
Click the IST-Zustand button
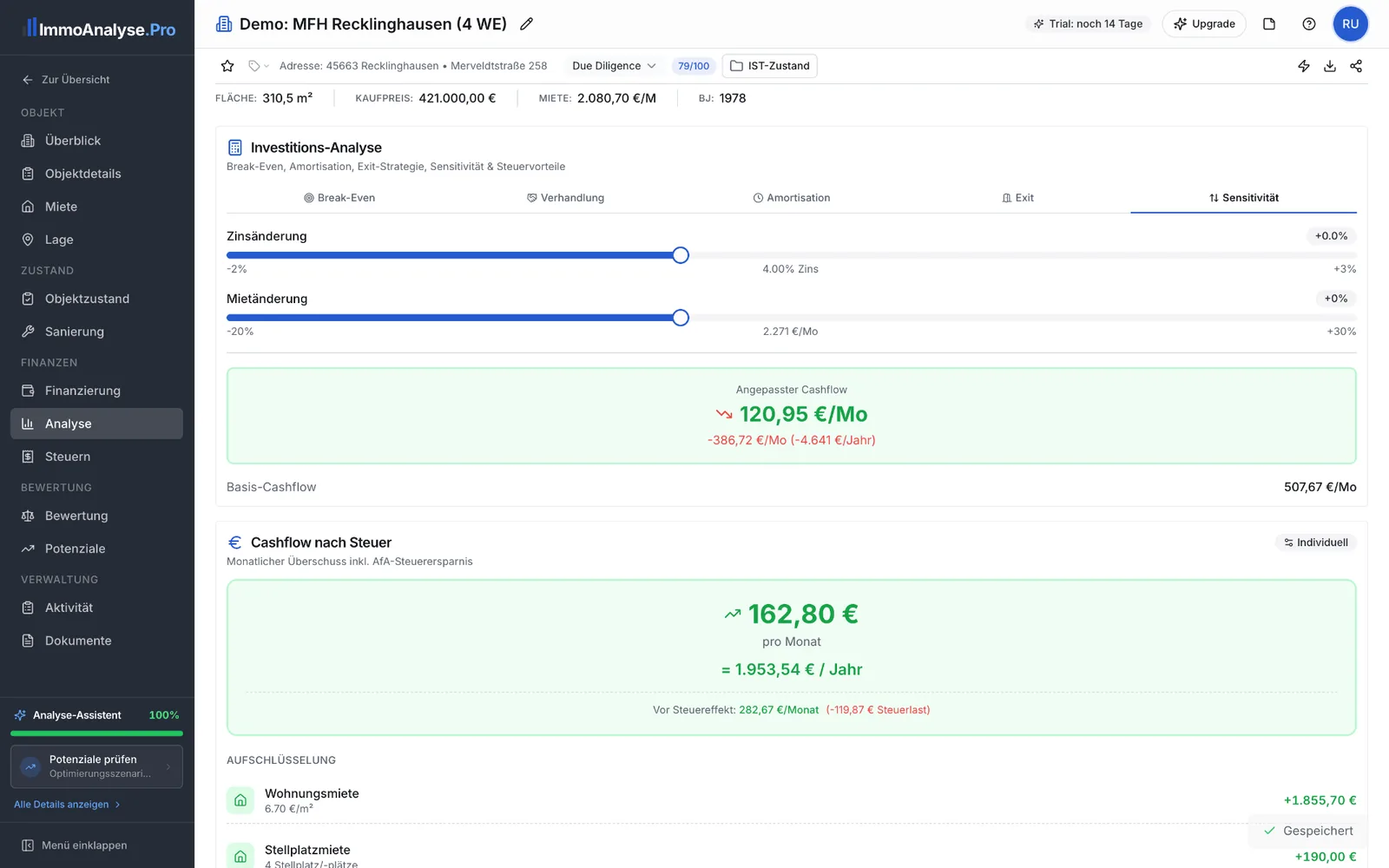[x=769, y=66]
